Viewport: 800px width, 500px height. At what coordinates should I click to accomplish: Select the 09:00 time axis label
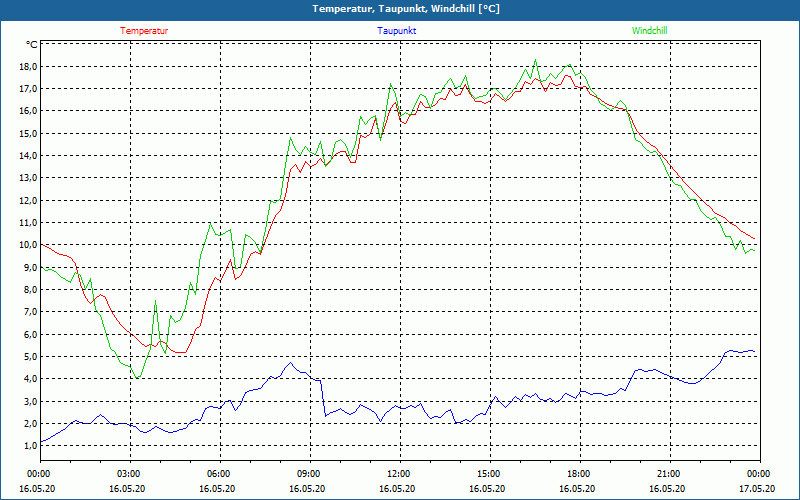click(309, 473)
